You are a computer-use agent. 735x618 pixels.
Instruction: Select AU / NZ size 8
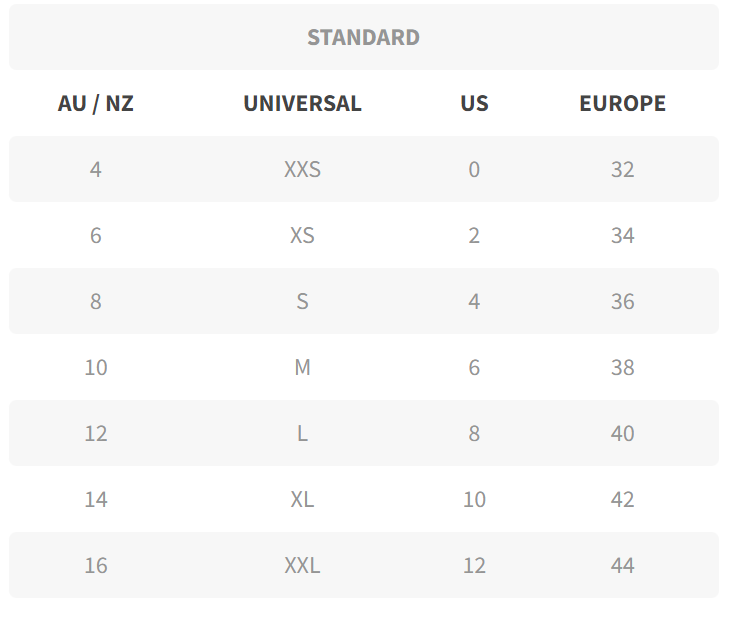point(96,301)
